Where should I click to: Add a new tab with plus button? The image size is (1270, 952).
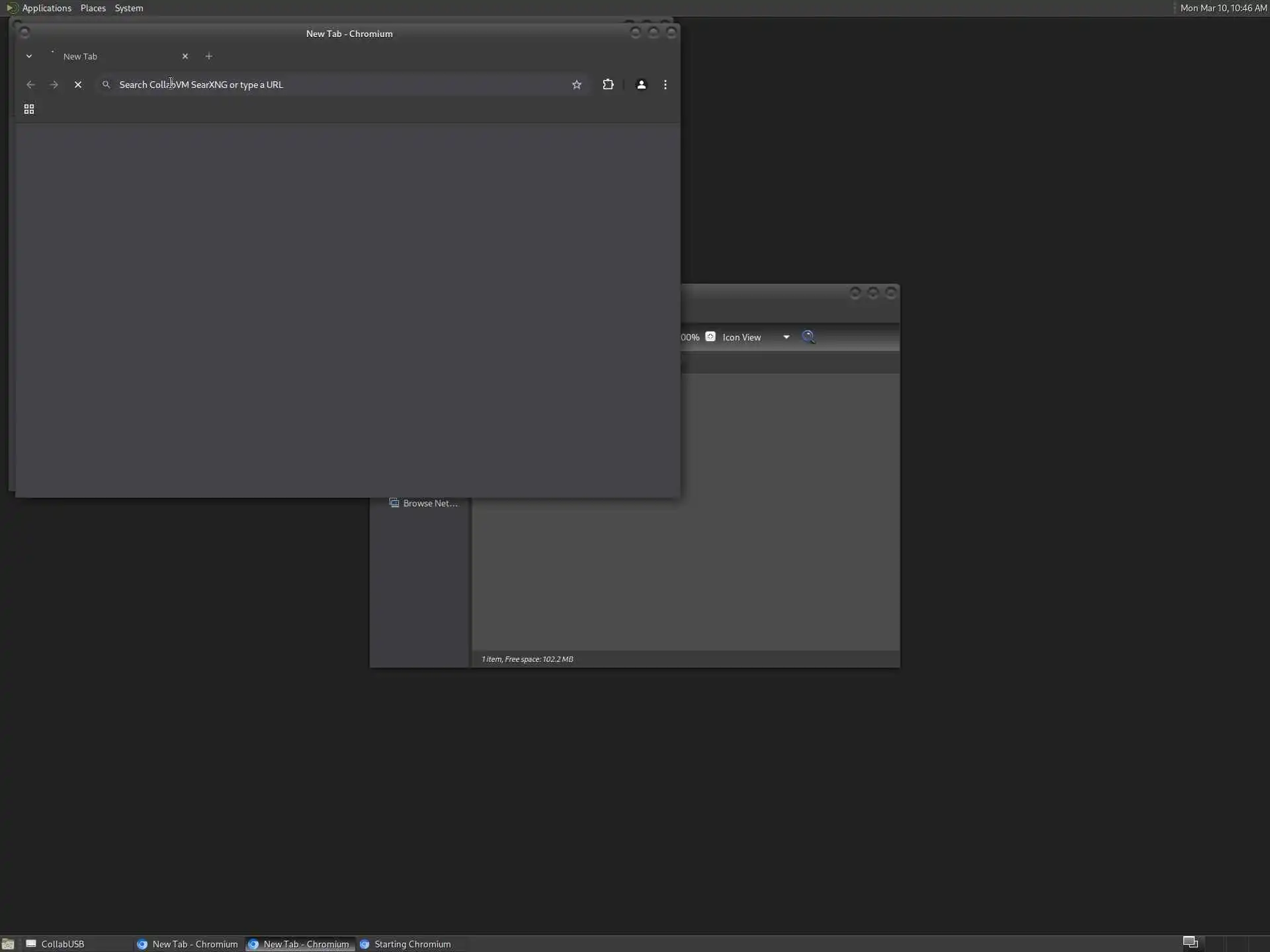coord(209,56)
